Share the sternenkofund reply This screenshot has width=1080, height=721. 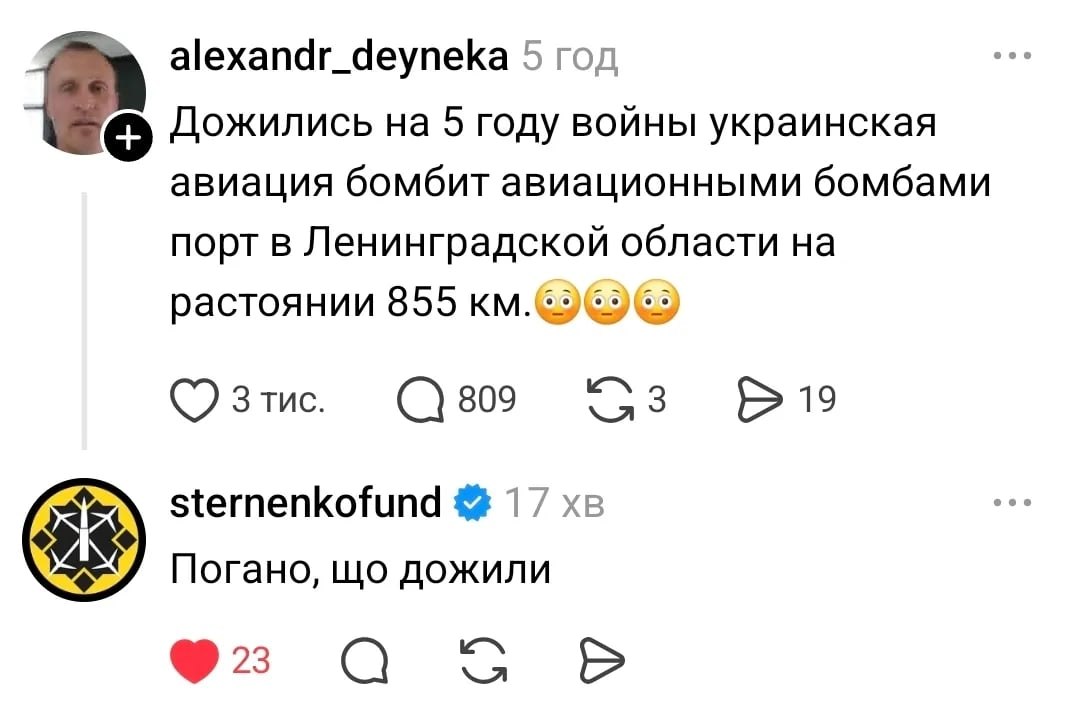click(x=601, y=659)
